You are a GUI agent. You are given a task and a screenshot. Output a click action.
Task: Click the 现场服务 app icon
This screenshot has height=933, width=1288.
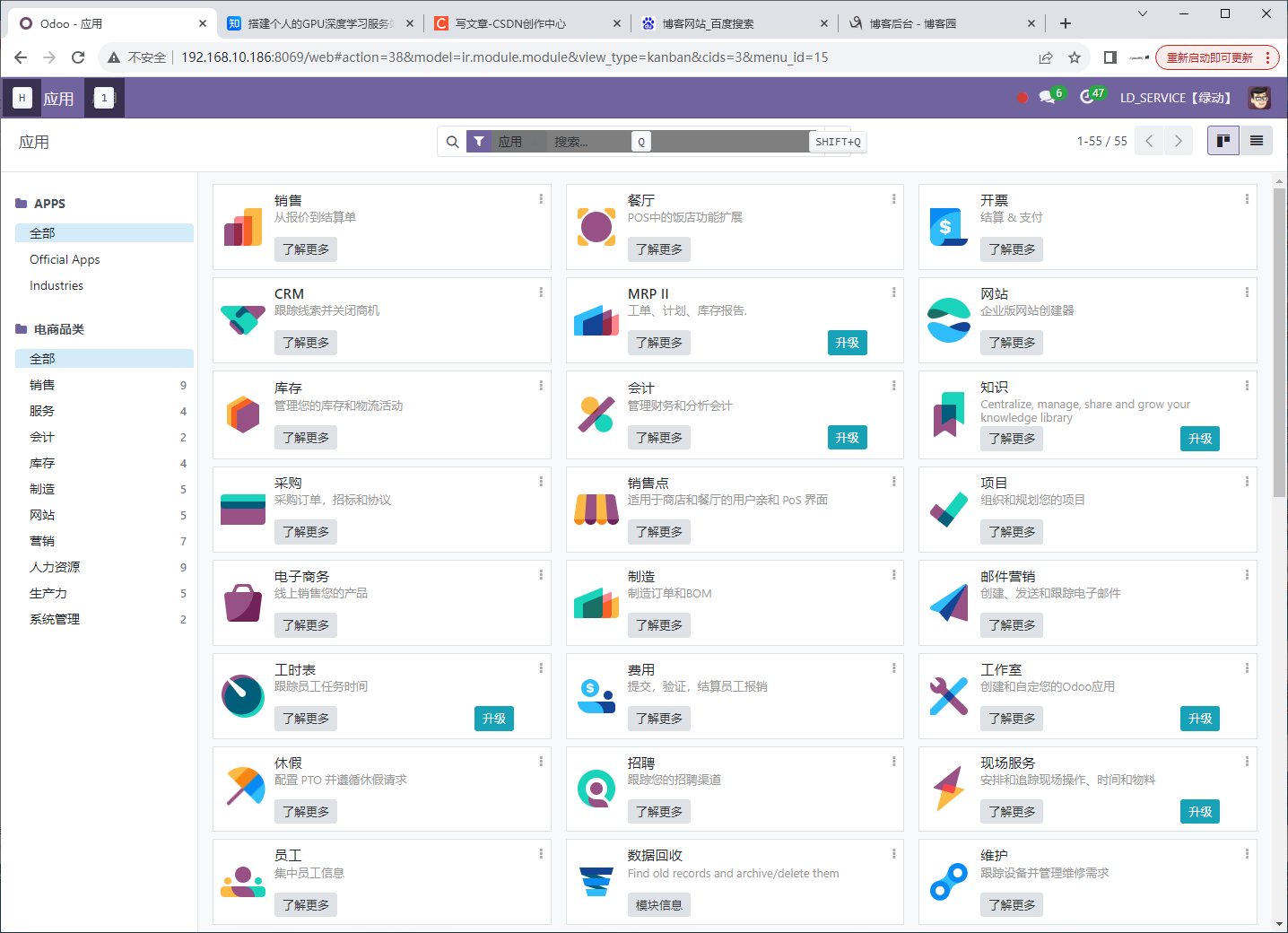(949, 789)
